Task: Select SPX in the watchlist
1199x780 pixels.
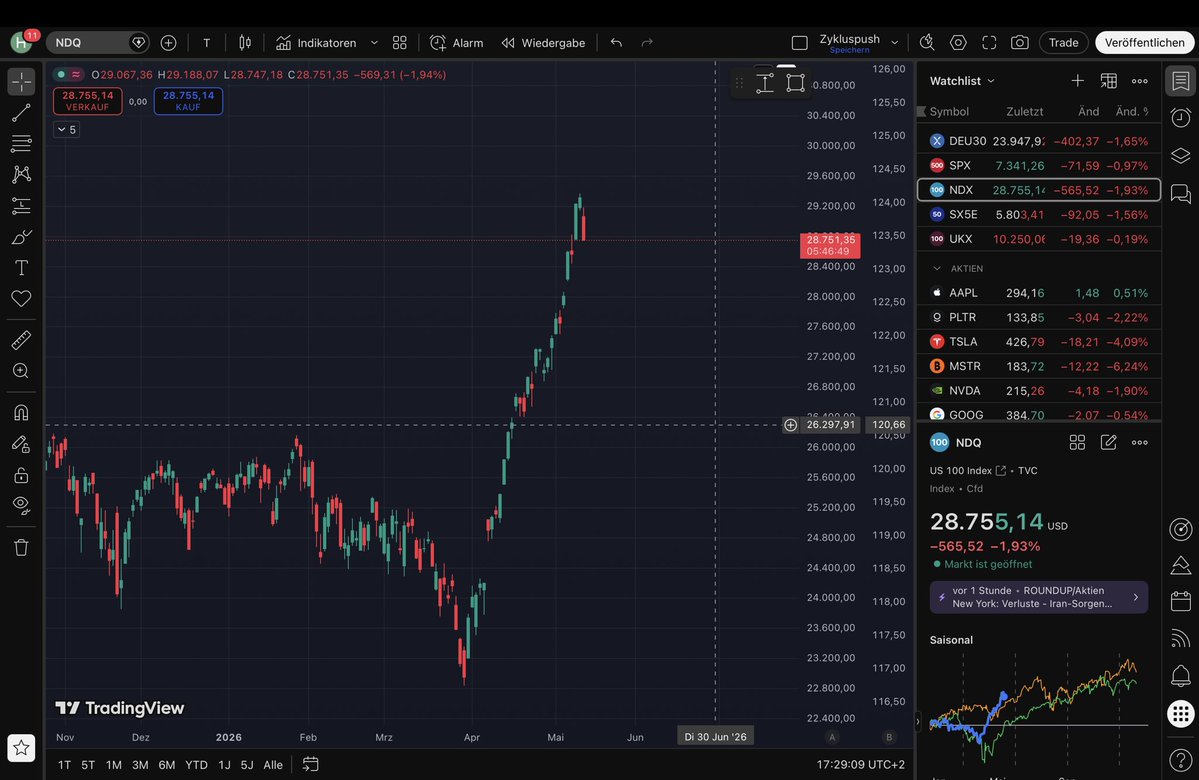Action: [1038, 165]
